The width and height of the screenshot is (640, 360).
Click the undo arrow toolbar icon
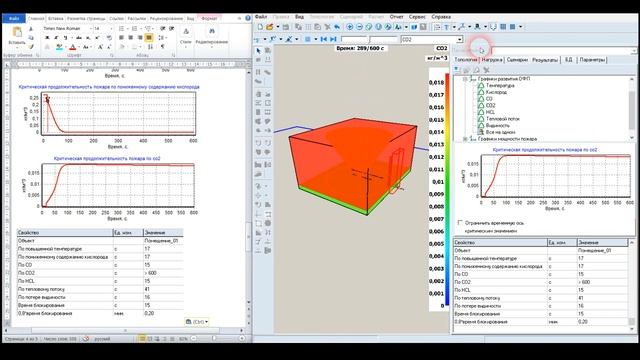(337, 27)
